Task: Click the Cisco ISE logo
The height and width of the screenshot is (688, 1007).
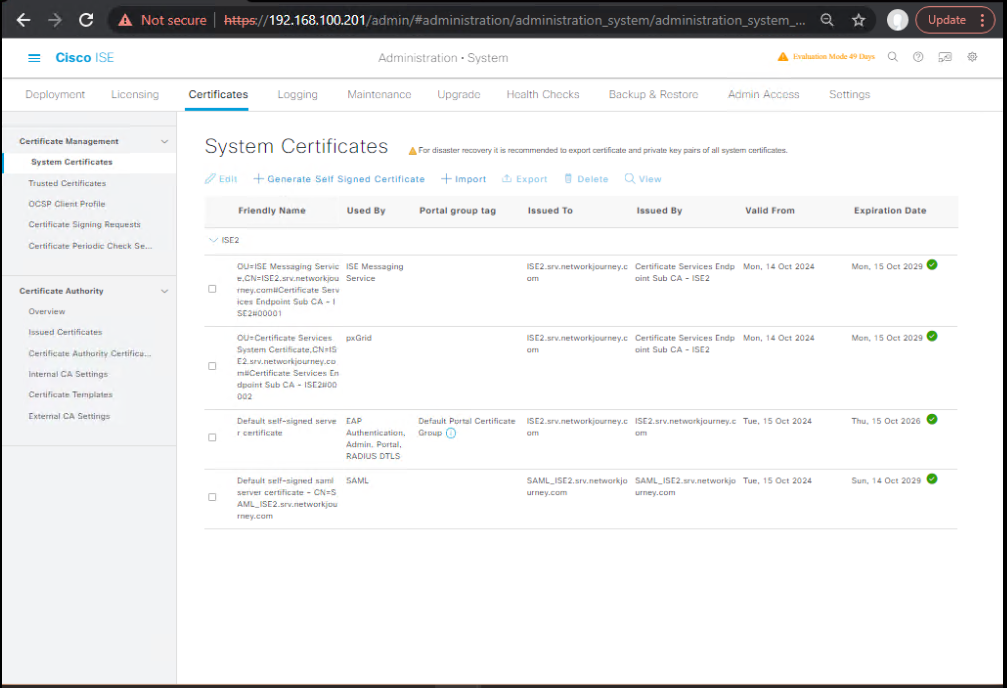Action: 84,58
